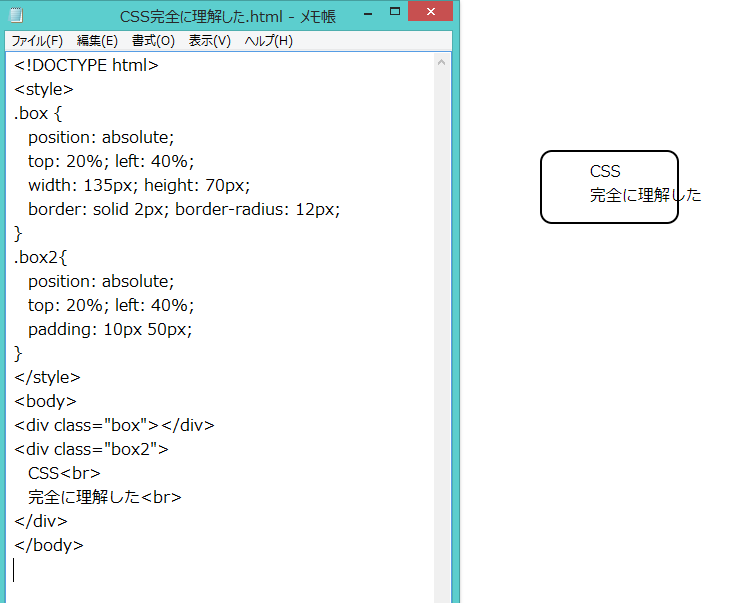Click the vertical scrollbar track in Notepad
This screenshot has width=746, height=603.
pos(441,333)
